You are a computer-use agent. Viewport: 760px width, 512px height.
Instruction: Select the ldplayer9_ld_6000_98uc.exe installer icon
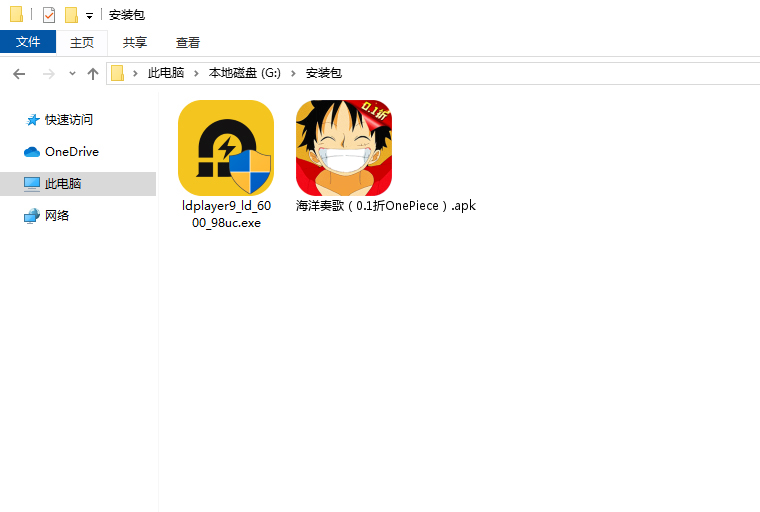click(226, 148)
